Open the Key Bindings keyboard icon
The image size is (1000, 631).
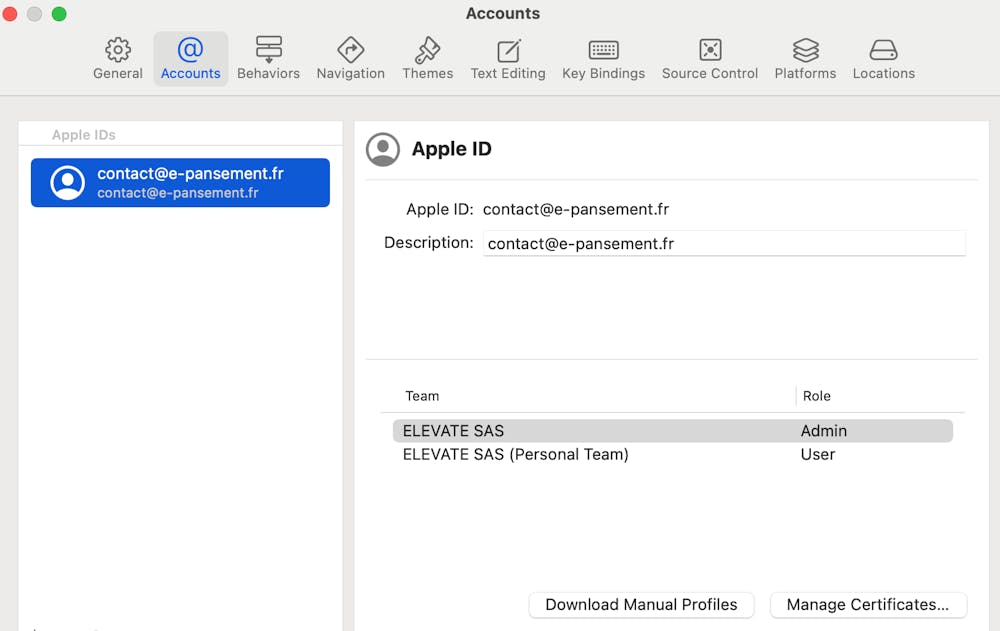click(x=603, y=50)
